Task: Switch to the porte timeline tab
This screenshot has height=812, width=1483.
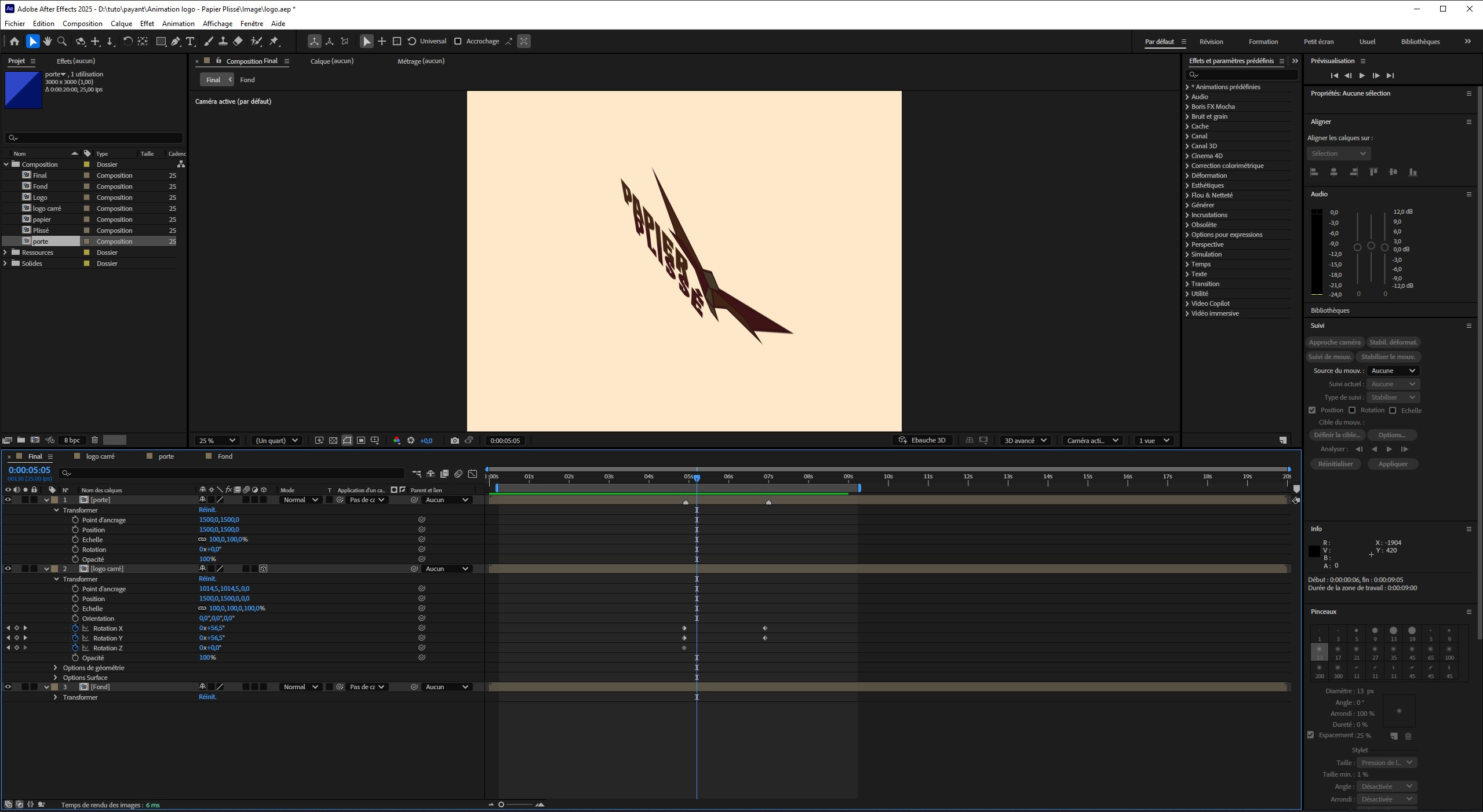Action: (166, 456)
